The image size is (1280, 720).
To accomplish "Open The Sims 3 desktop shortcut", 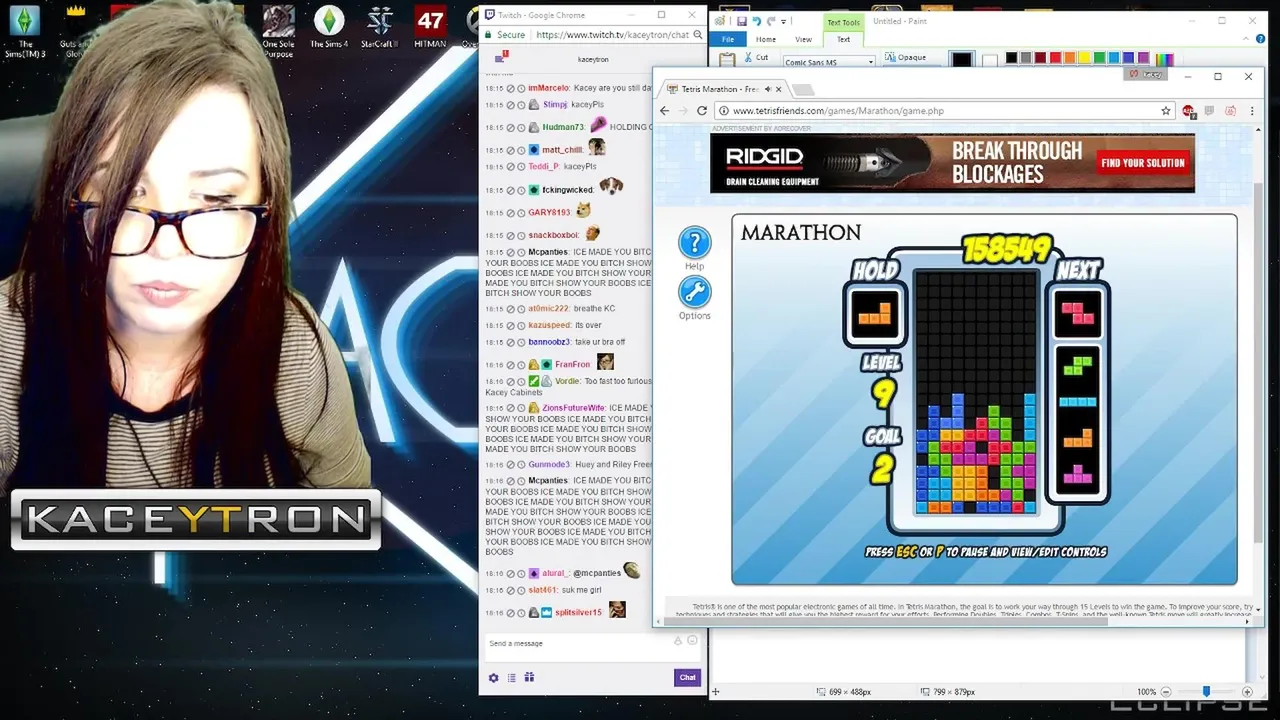I will [x=25, y=30].
